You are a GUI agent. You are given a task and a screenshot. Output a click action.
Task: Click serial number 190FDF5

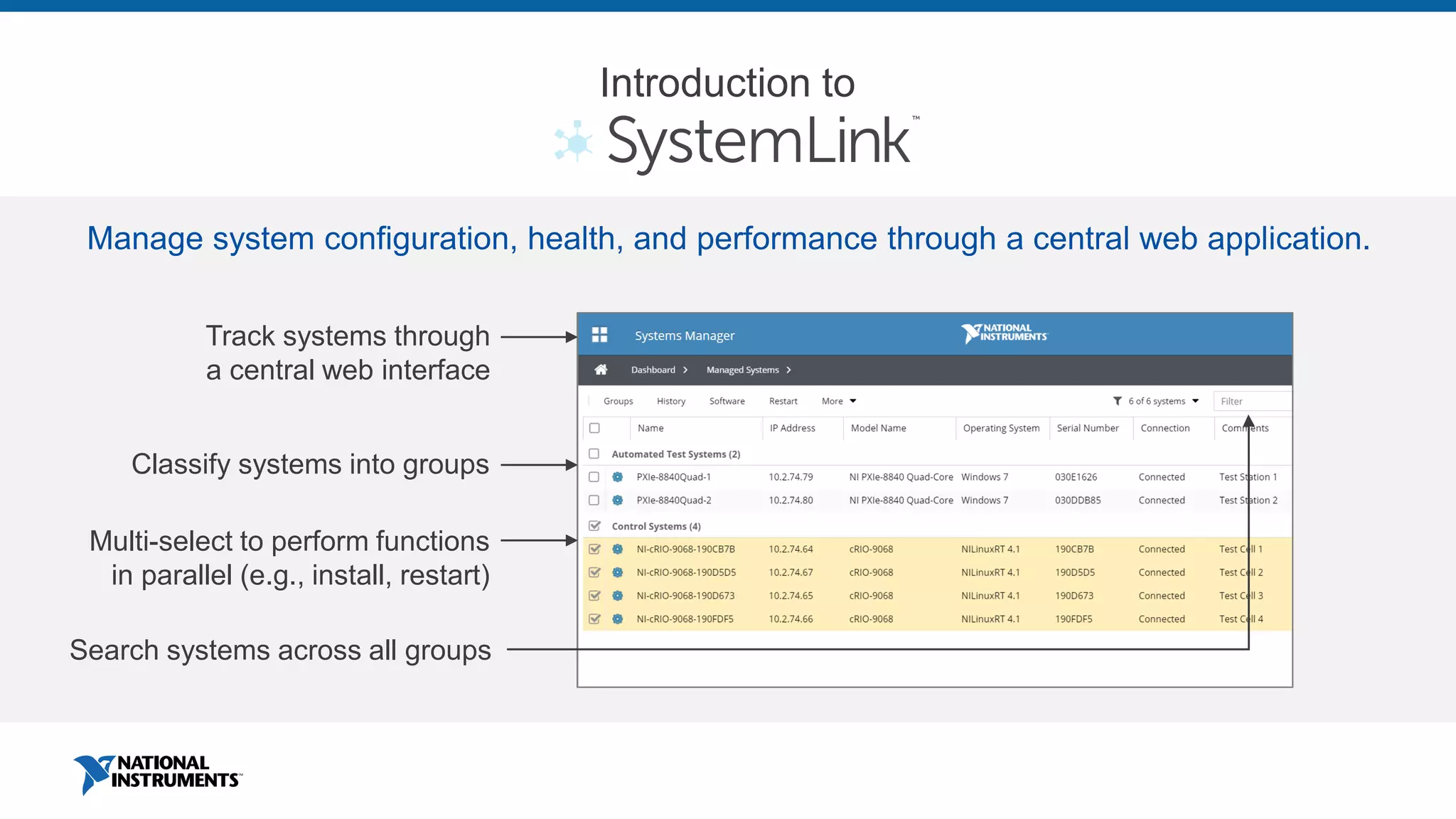click(x=1074, y=619)
